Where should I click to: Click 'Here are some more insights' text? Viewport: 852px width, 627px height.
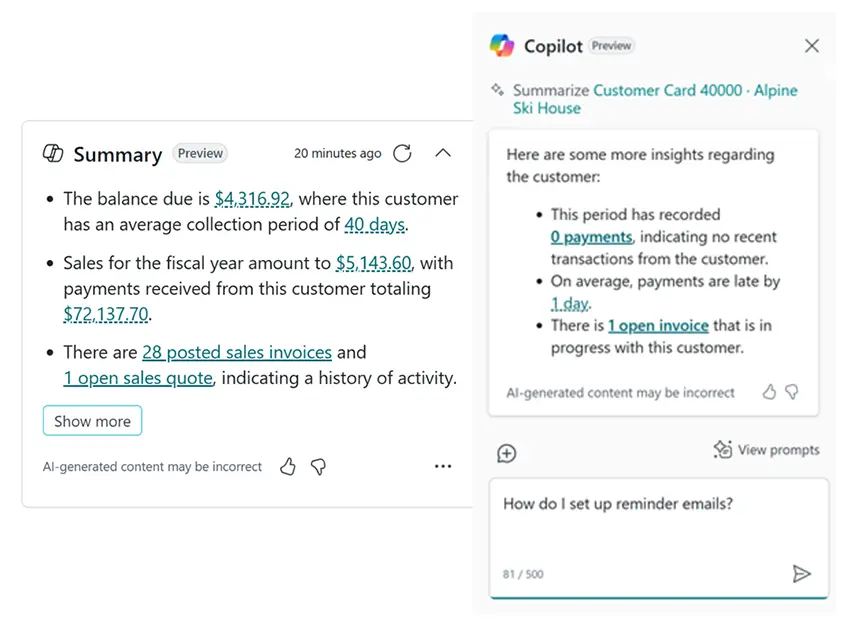point(641,166)
